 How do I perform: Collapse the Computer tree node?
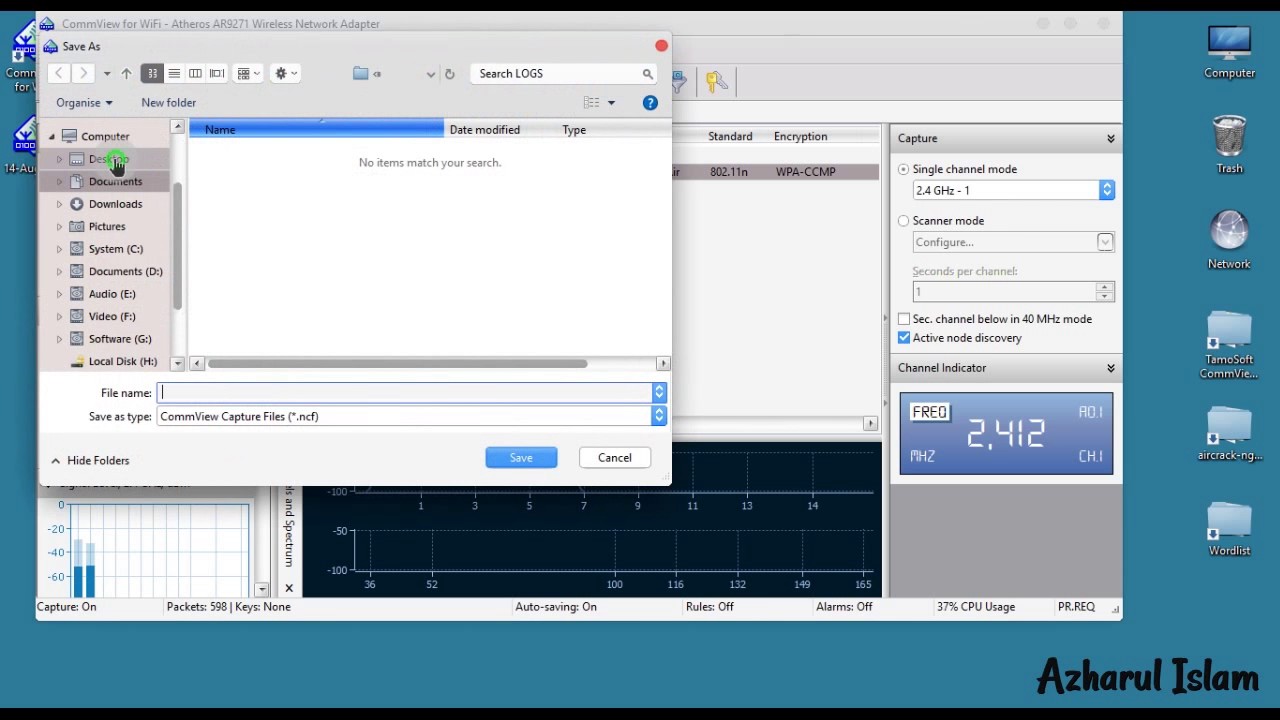point(52,137)
